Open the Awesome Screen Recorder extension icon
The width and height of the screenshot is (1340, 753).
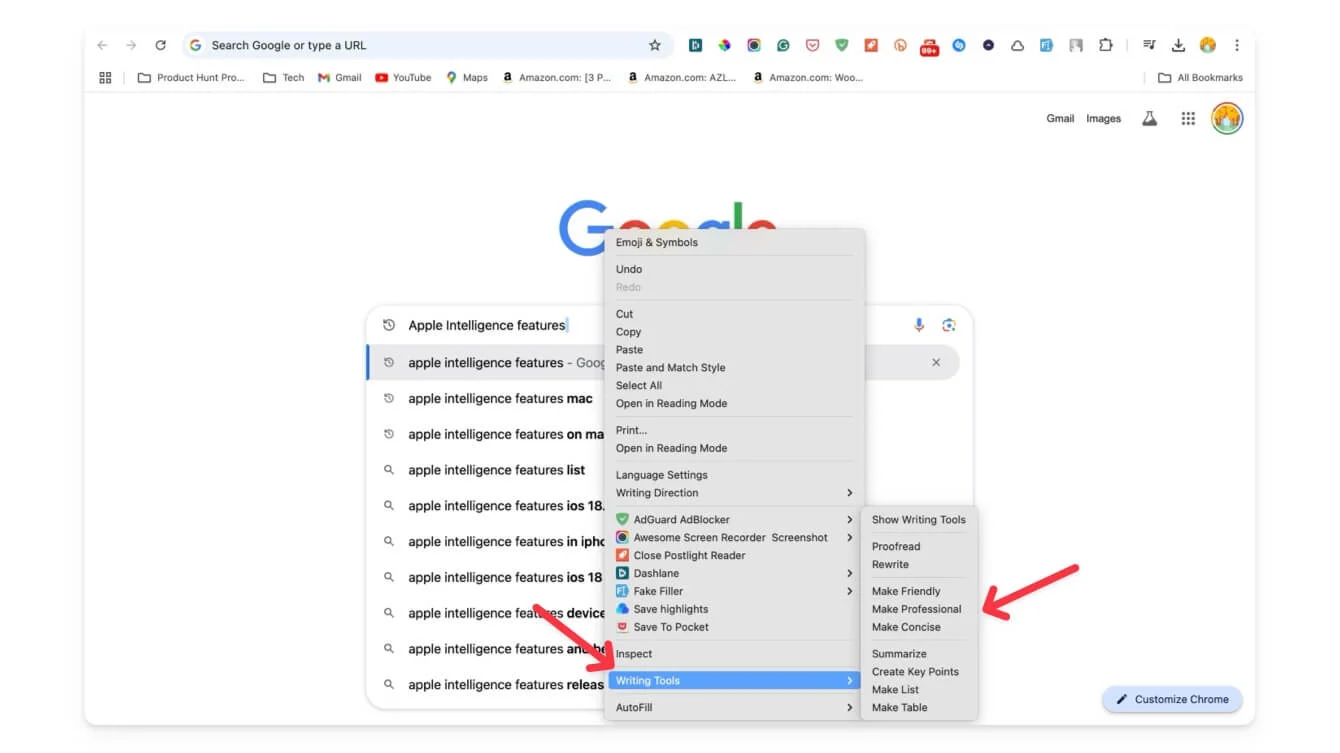[754, 45]
